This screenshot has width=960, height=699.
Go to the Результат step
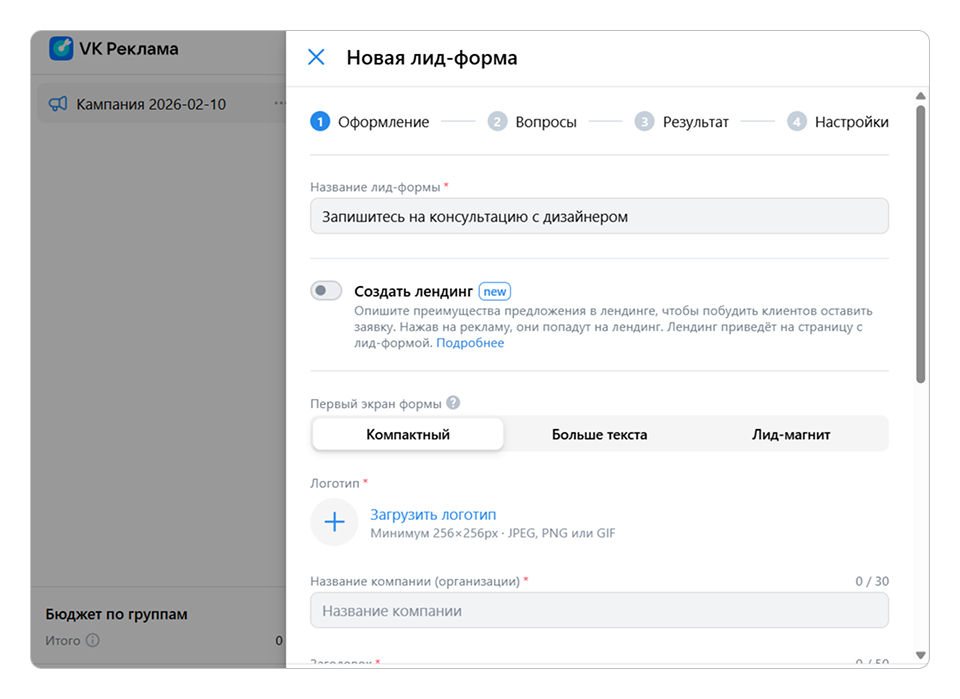point(695,122)
